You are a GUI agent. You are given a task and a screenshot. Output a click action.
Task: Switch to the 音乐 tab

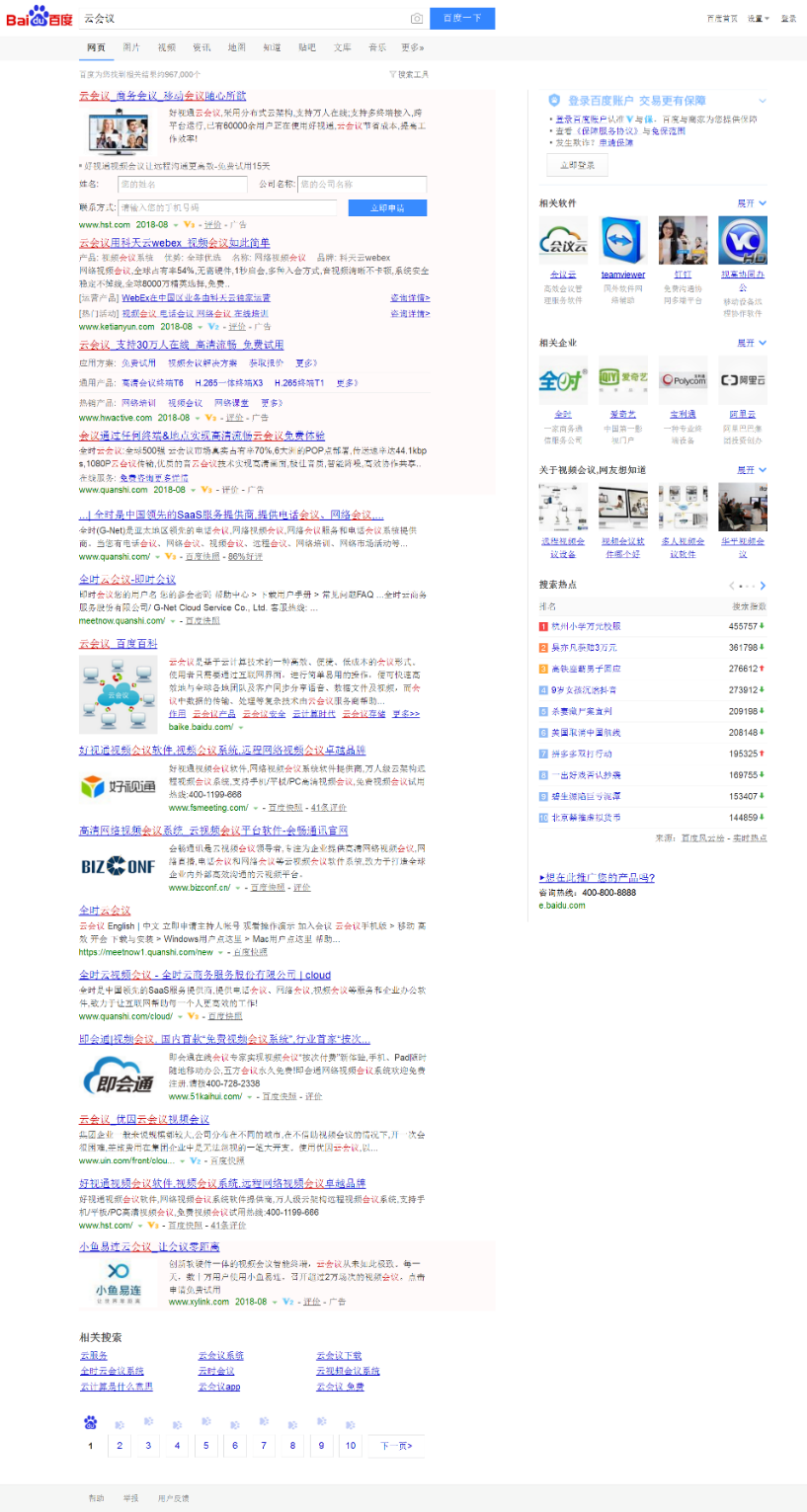point(377,47)
